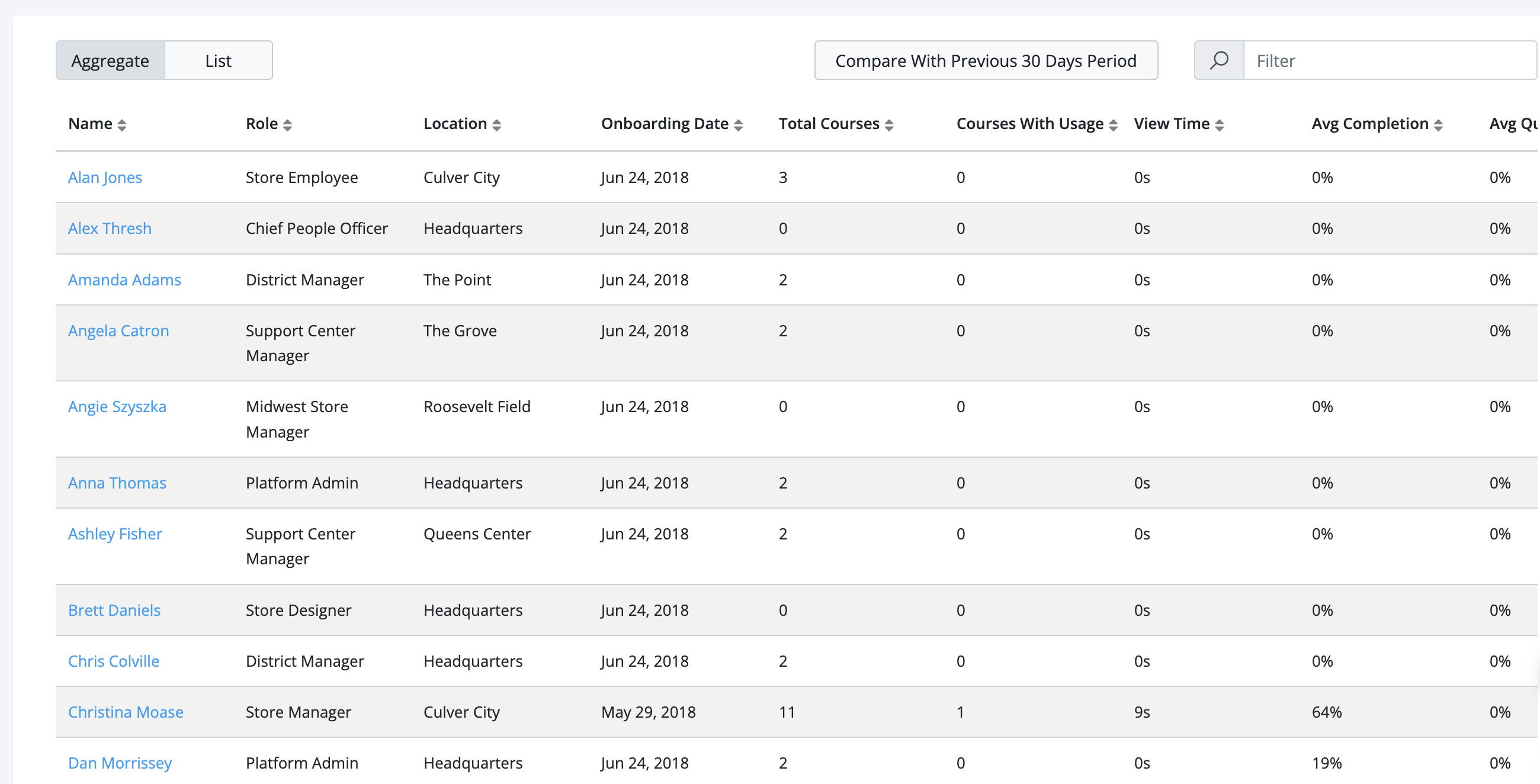1540x784 pixels.
Task: Open Dan Morrissey profile link
Action: 120,763
